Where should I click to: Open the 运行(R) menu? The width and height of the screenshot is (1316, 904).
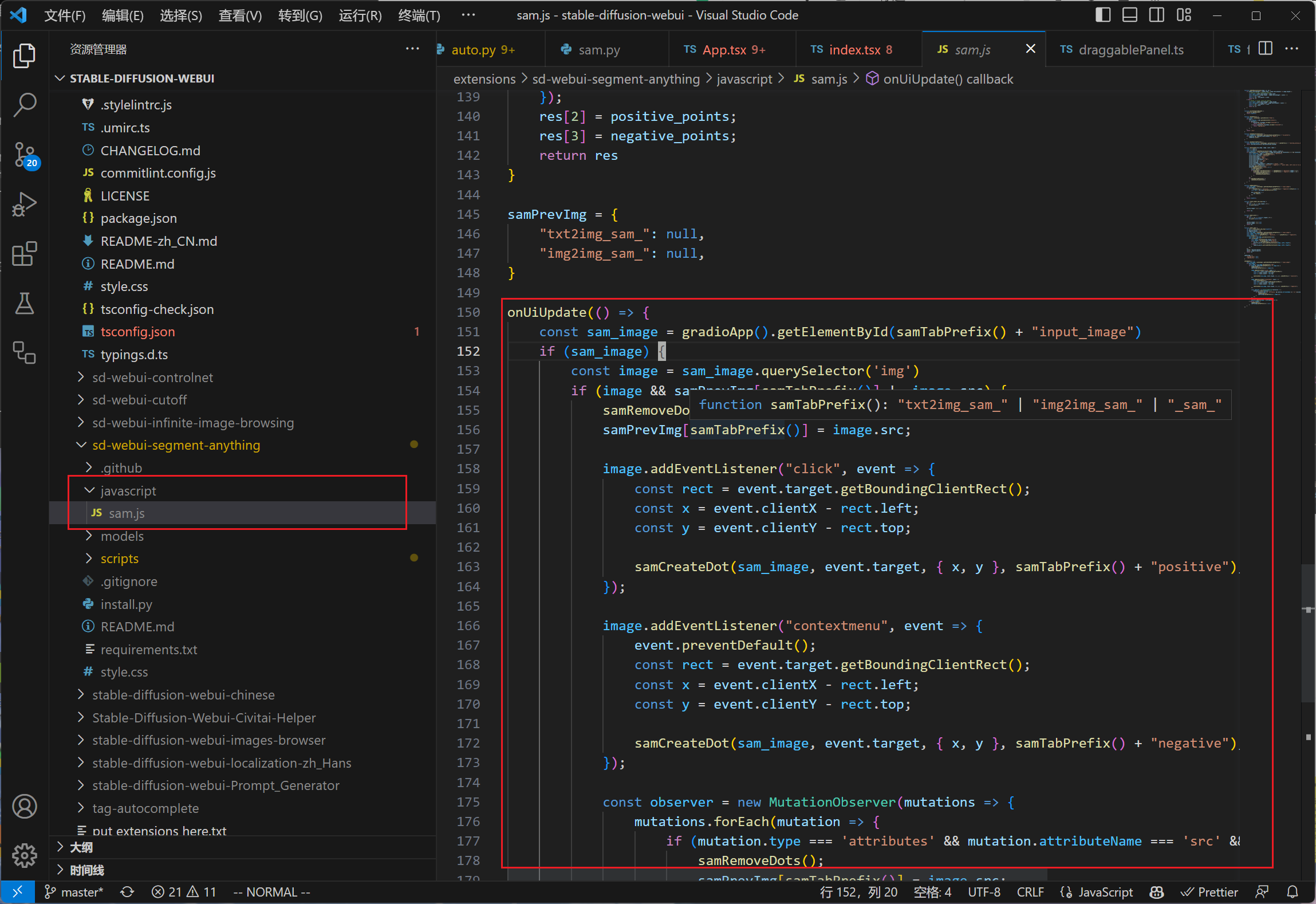click(360, 15)
